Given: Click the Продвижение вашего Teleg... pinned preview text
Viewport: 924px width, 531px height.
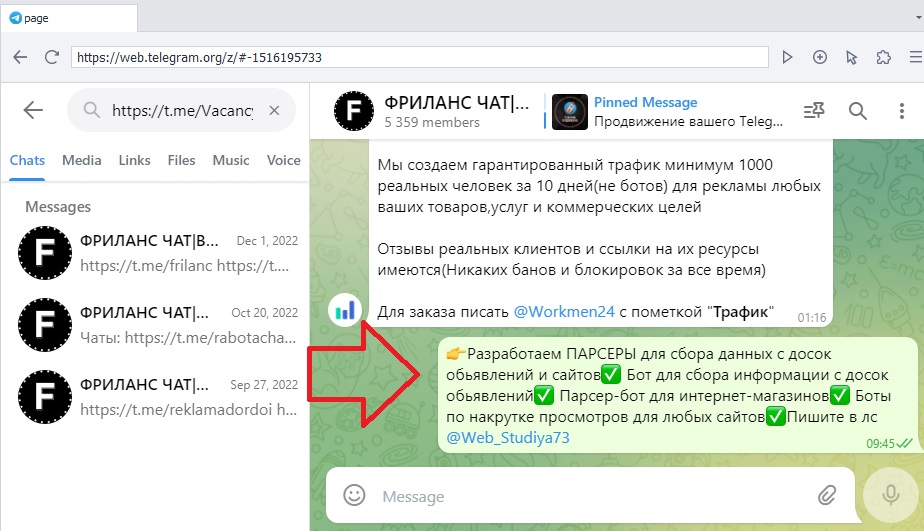Looking at the screenshot, I should pyautogui.click(x=688, y=121).
